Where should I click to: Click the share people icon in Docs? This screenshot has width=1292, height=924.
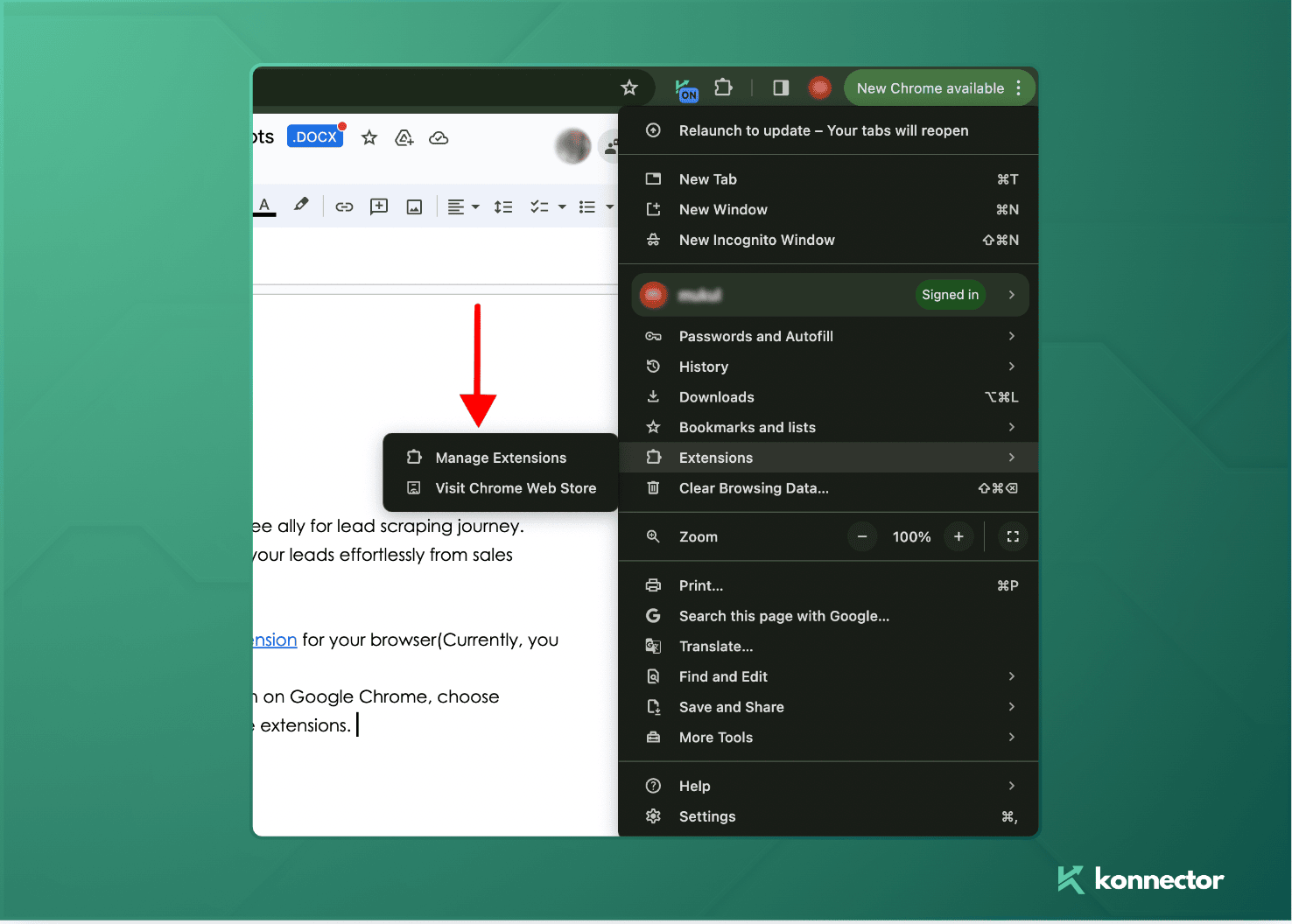pyautogui.click(x=610, y=146)
